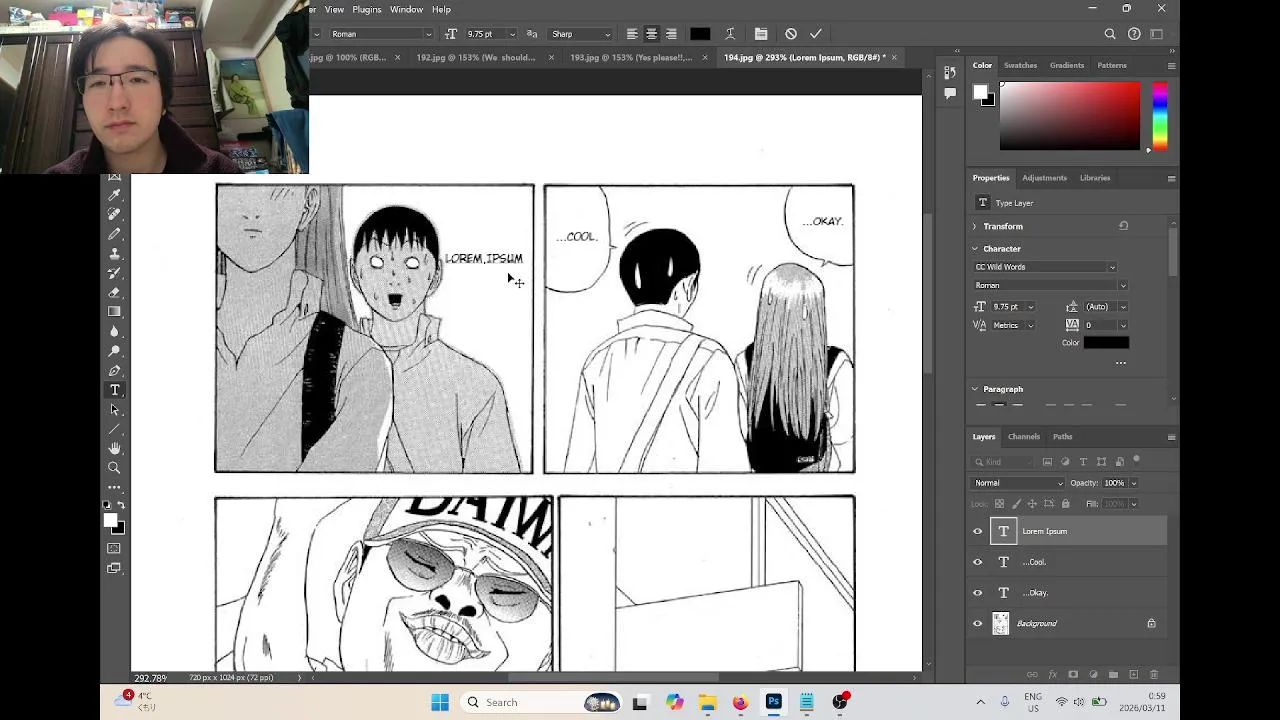Create a new layer from Layers panel
The width and height of the screenshot is (1280, 720).
tap(1133, 675)
